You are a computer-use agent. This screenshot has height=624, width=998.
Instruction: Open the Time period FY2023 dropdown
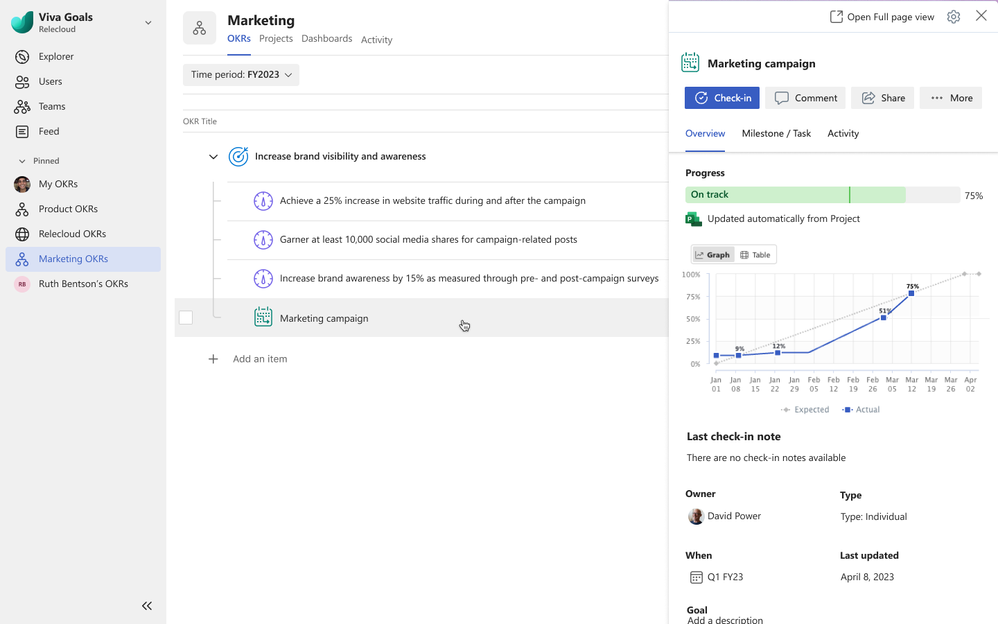point(241,75)
